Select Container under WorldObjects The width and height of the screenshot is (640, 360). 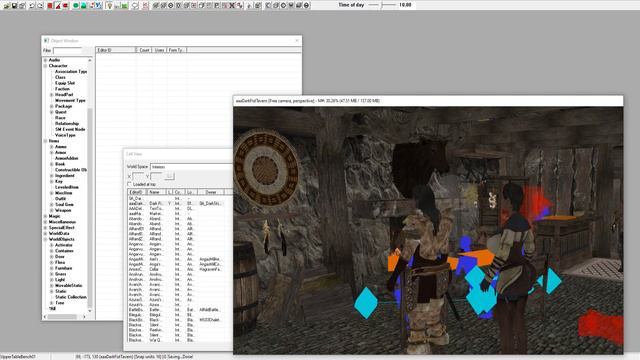[x=64, y=251]
